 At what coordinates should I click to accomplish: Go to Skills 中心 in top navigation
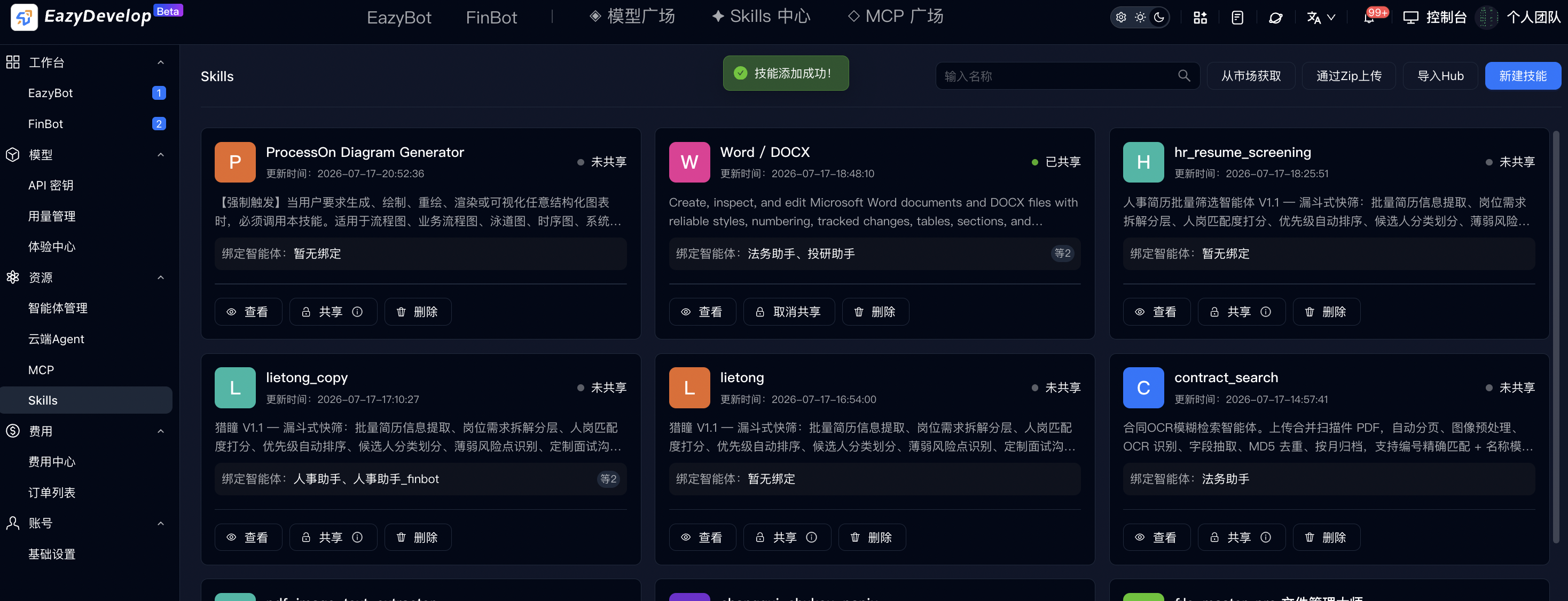pos(761,17)
